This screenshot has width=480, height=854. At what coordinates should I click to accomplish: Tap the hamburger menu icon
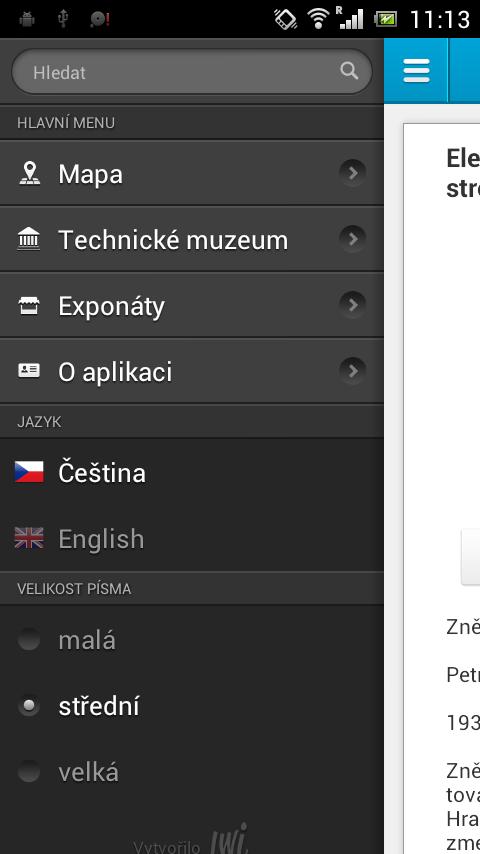click(416, 71)
